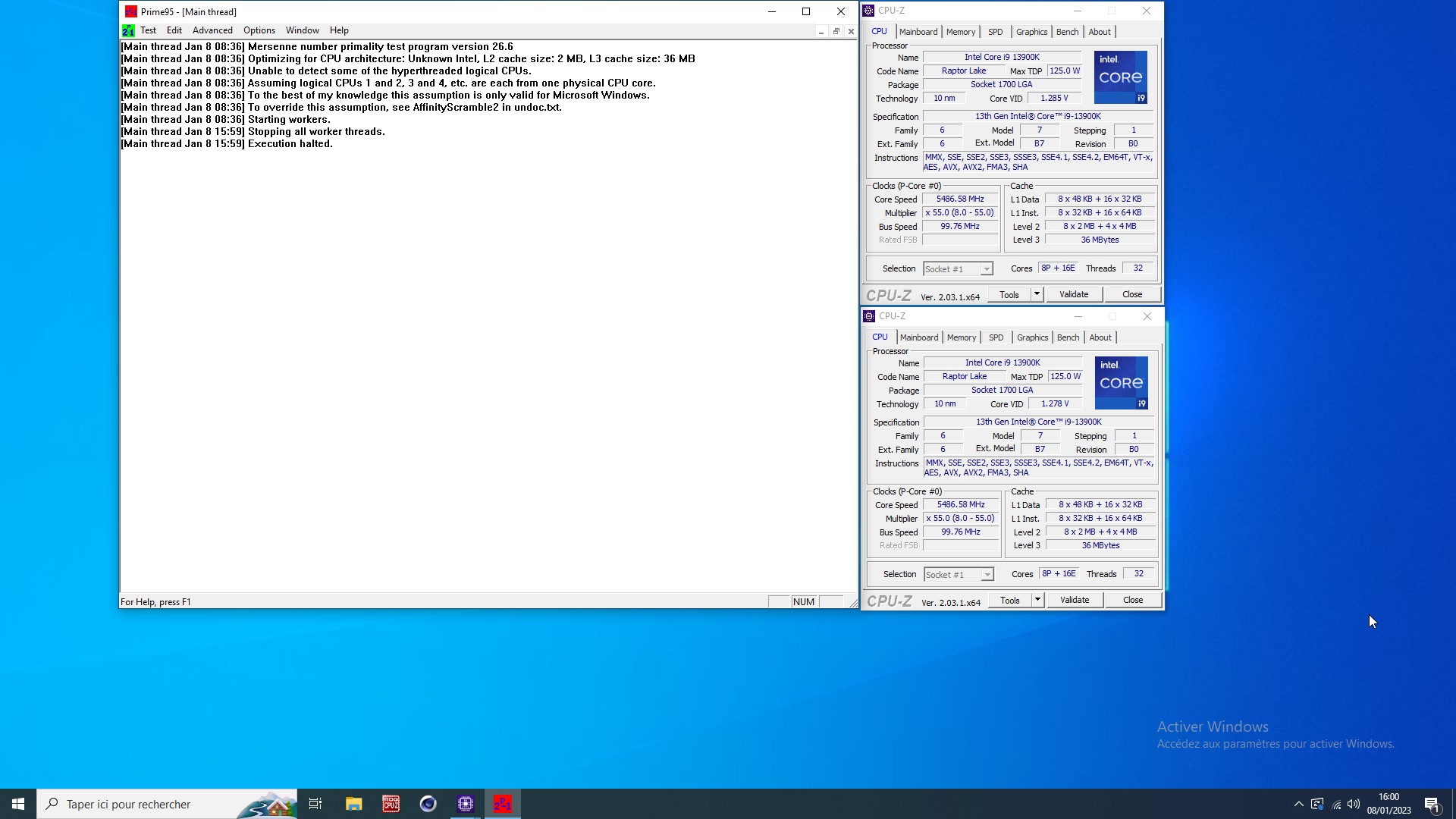Open the clock and calendar

(1389, 804)
